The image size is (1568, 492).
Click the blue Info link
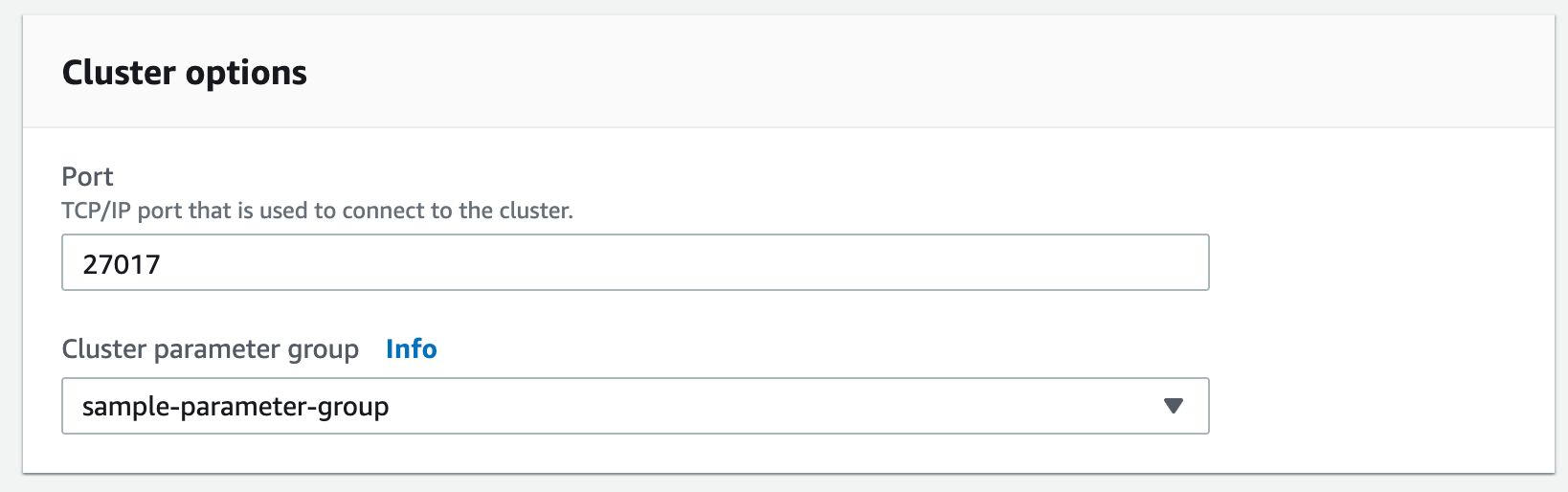pos(412,349)
